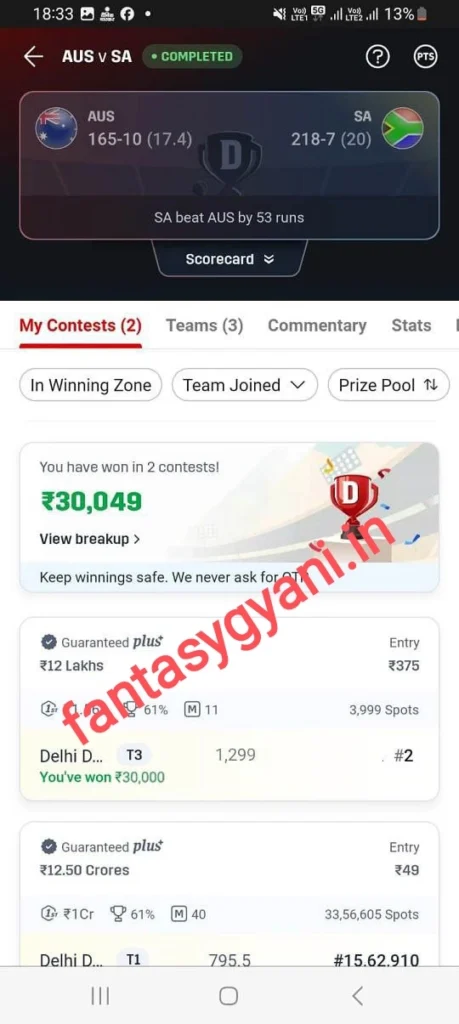Open the ₹12 Lakhs contest card
Viewport: 459px width, 1024px height.
(x=229, y=709)
